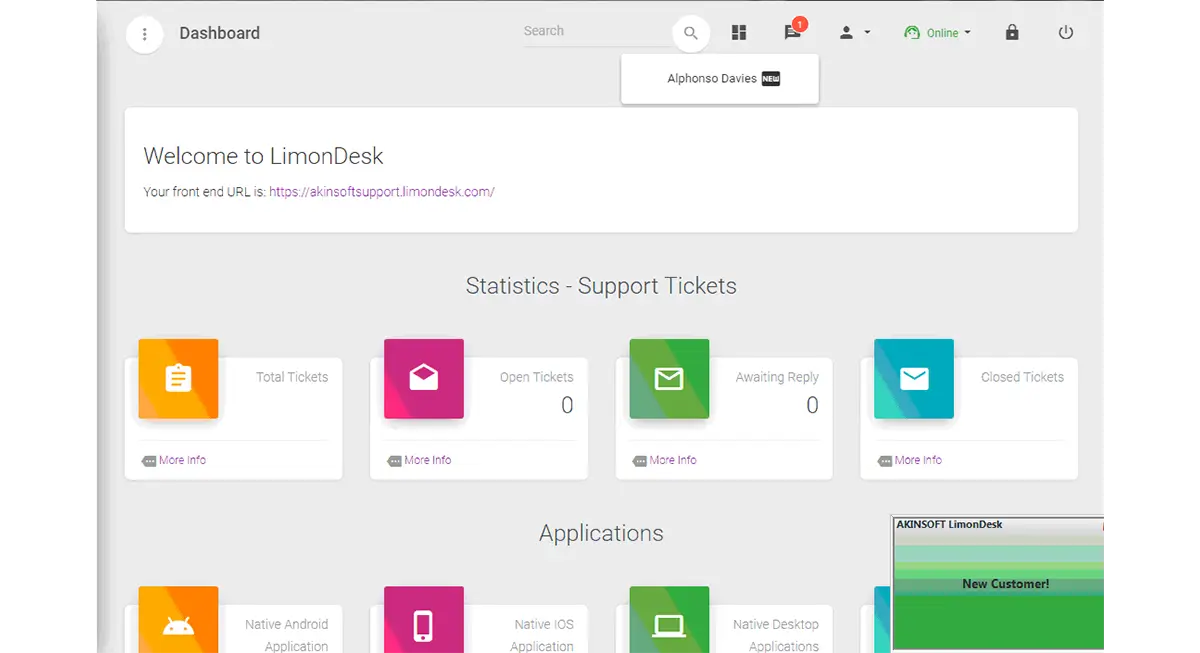Expand the user account dropdown
This screenshot has width=1200, height=653.
[855, 33]
